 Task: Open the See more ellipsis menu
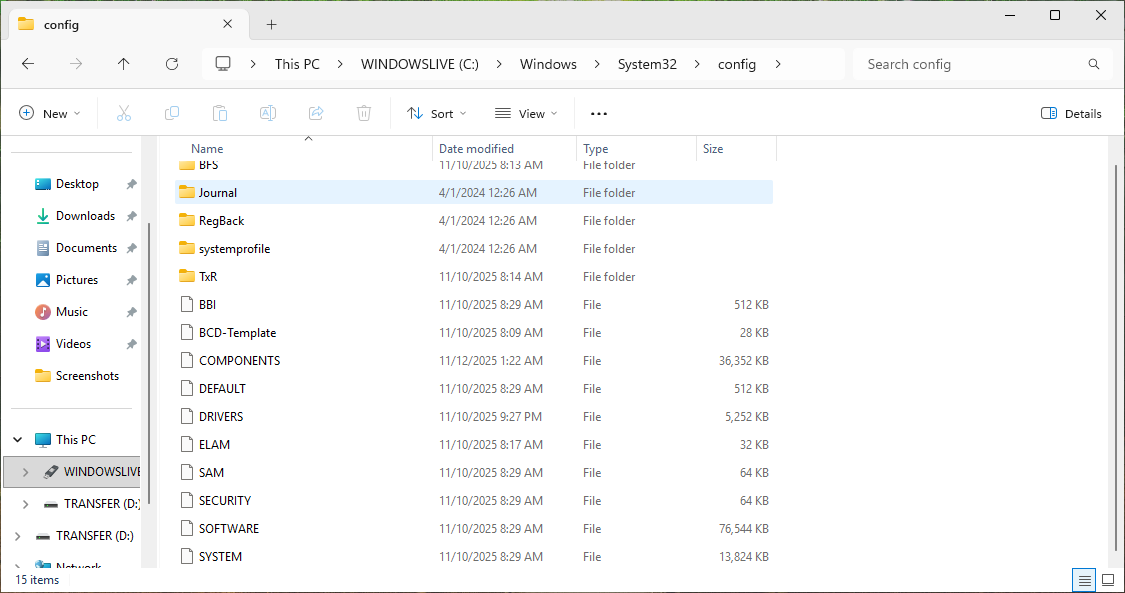pos(599,113)
